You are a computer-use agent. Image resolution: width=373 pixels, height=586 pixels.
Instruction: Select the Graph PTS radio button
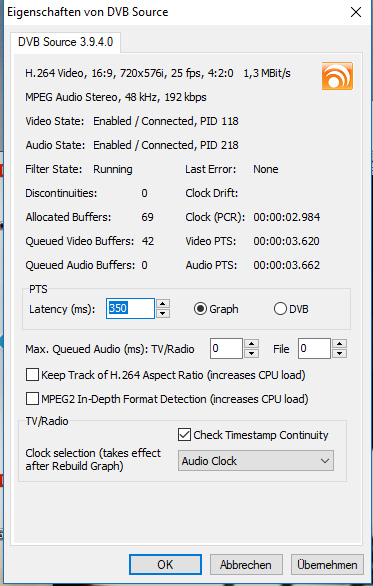pos(200,309)
